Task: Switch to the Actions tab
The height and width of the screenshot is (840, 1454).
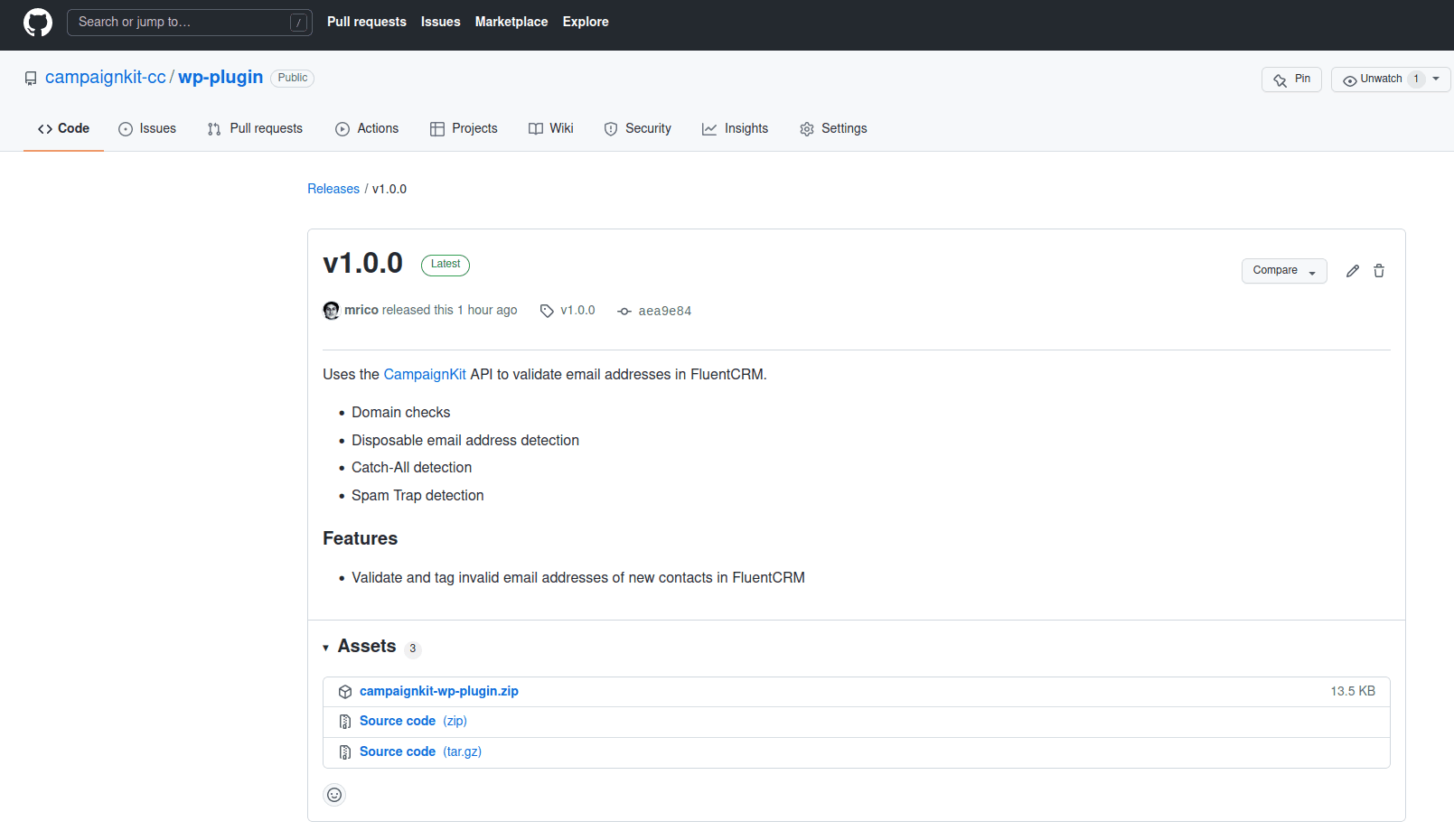Action: pos(367,128)
